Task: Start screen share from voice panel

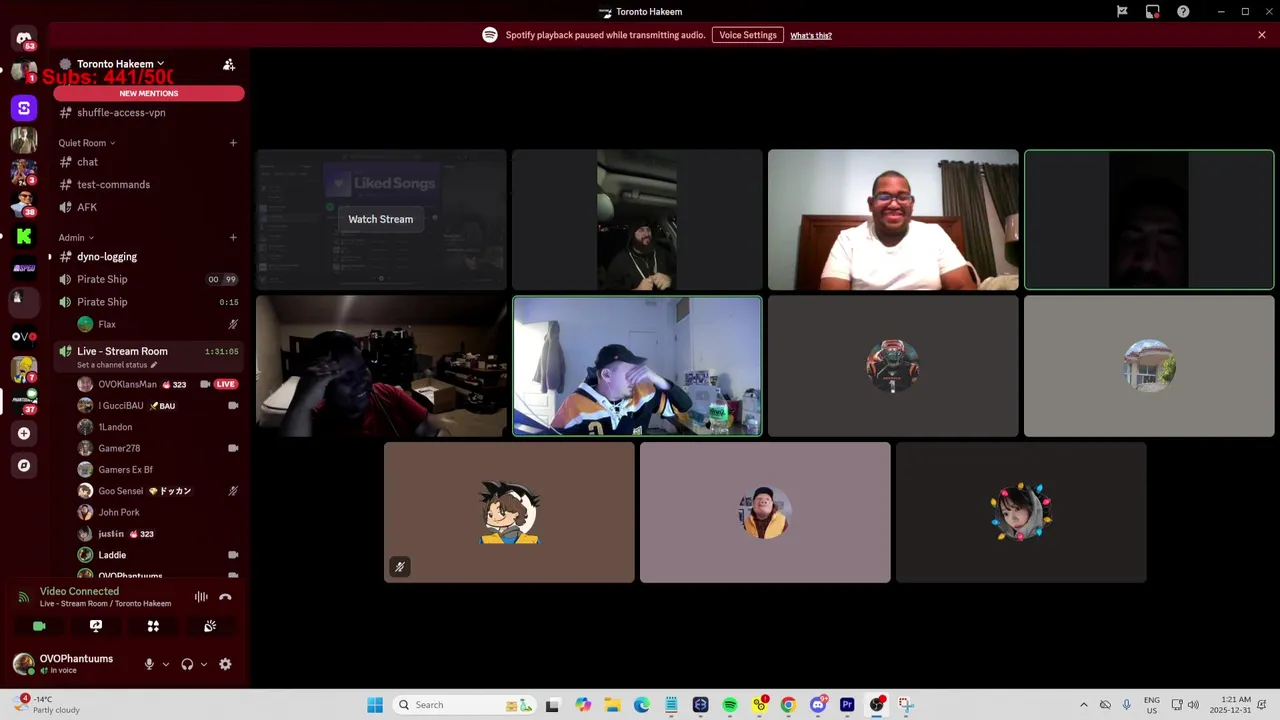Action: pos(96,626)
